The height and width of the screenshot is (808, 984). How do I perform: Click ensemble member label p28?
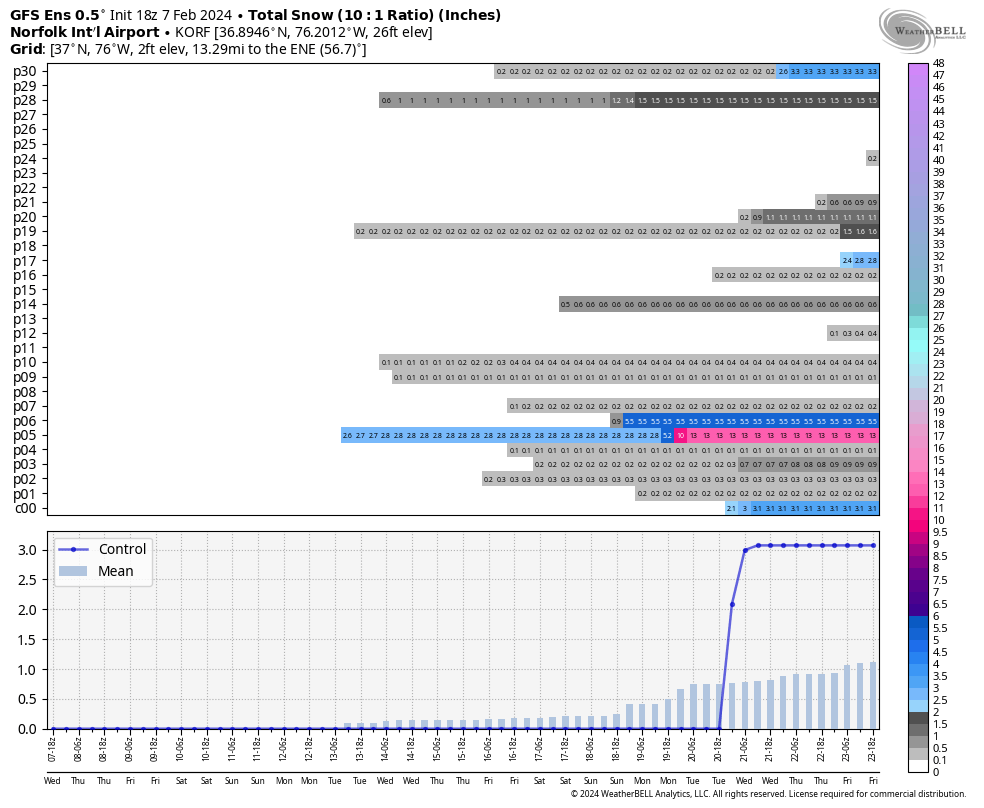tap(25, 100)
